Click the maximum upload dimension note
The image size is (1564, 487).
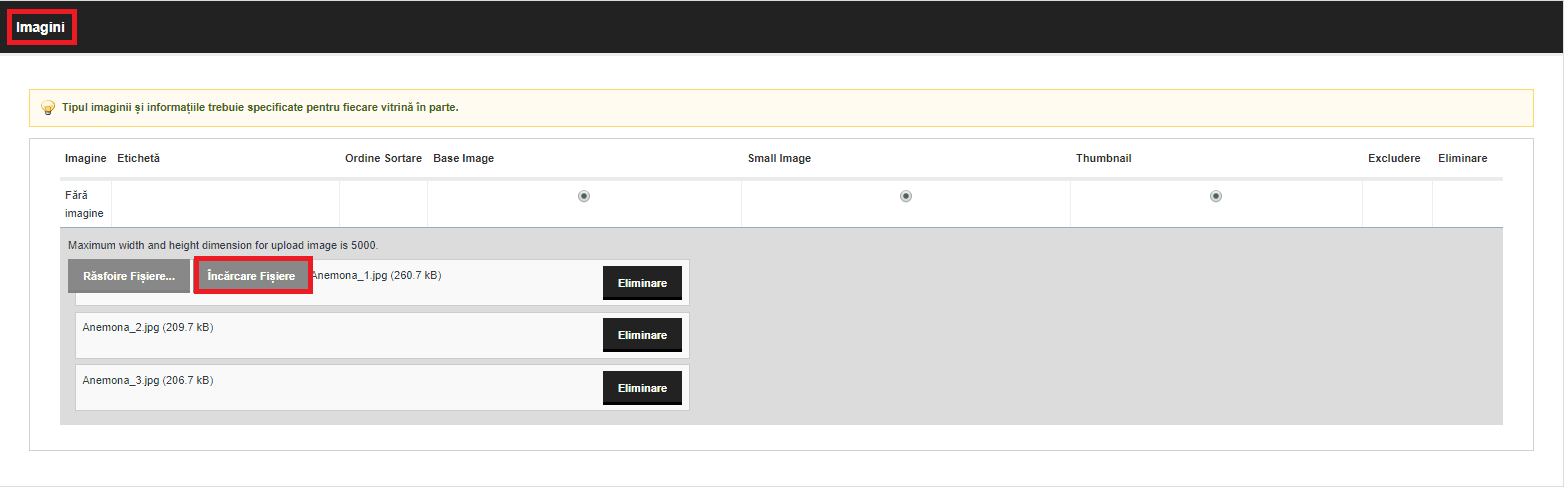tap(223, 245)
